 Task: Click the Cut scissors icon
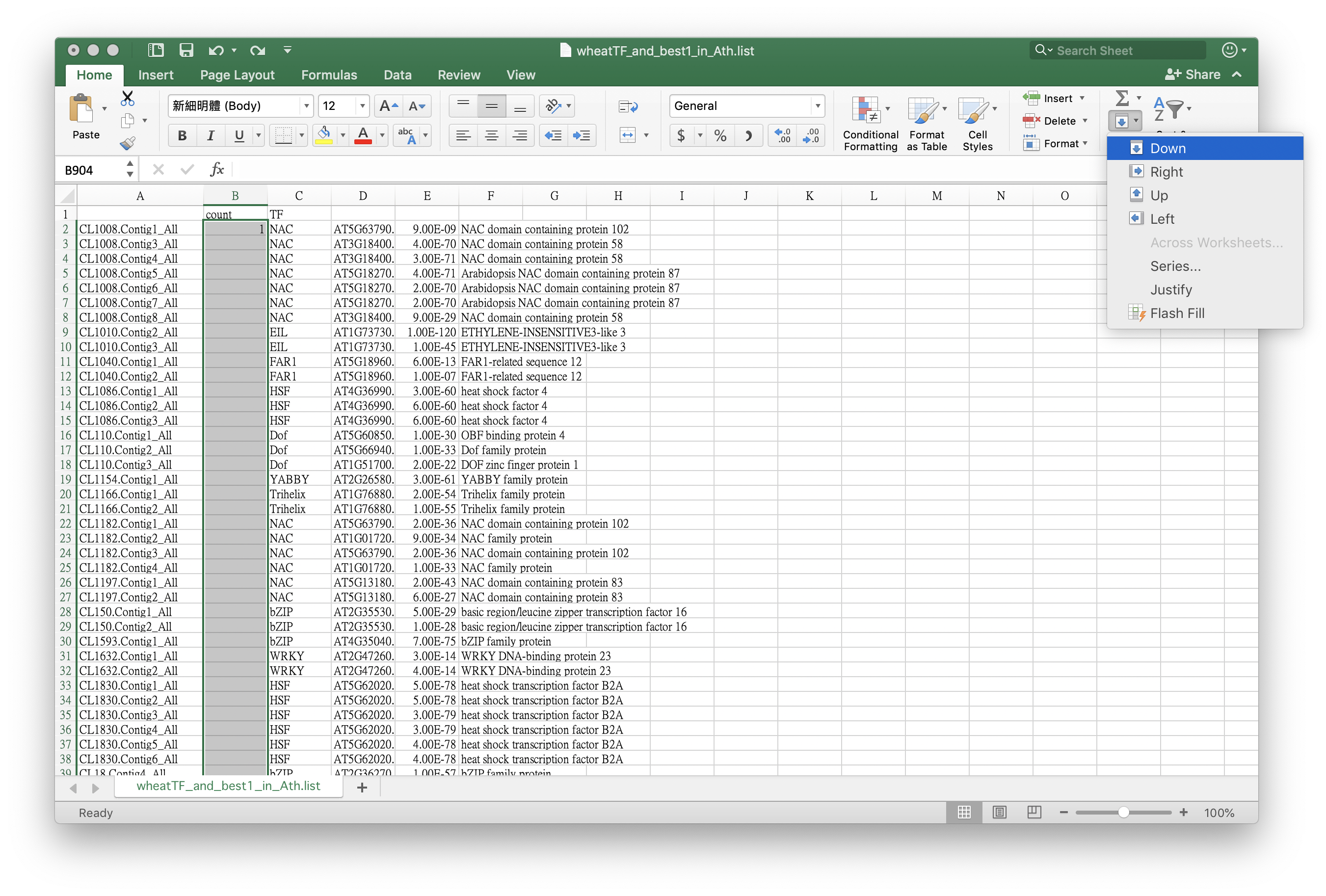click(x=127, y=98)
